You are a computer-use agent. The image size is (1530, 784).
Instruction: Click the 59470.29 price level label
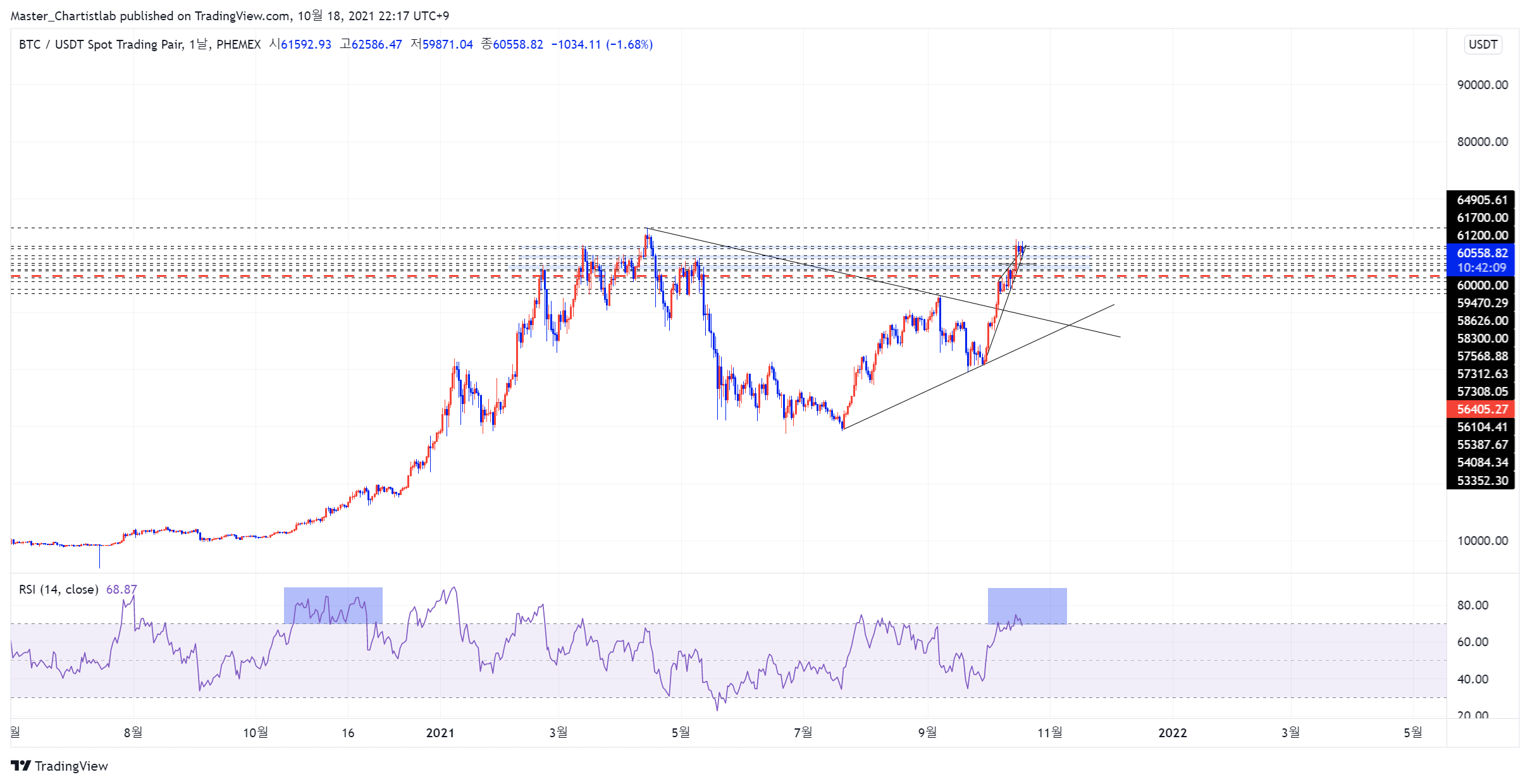point(1482,303)
